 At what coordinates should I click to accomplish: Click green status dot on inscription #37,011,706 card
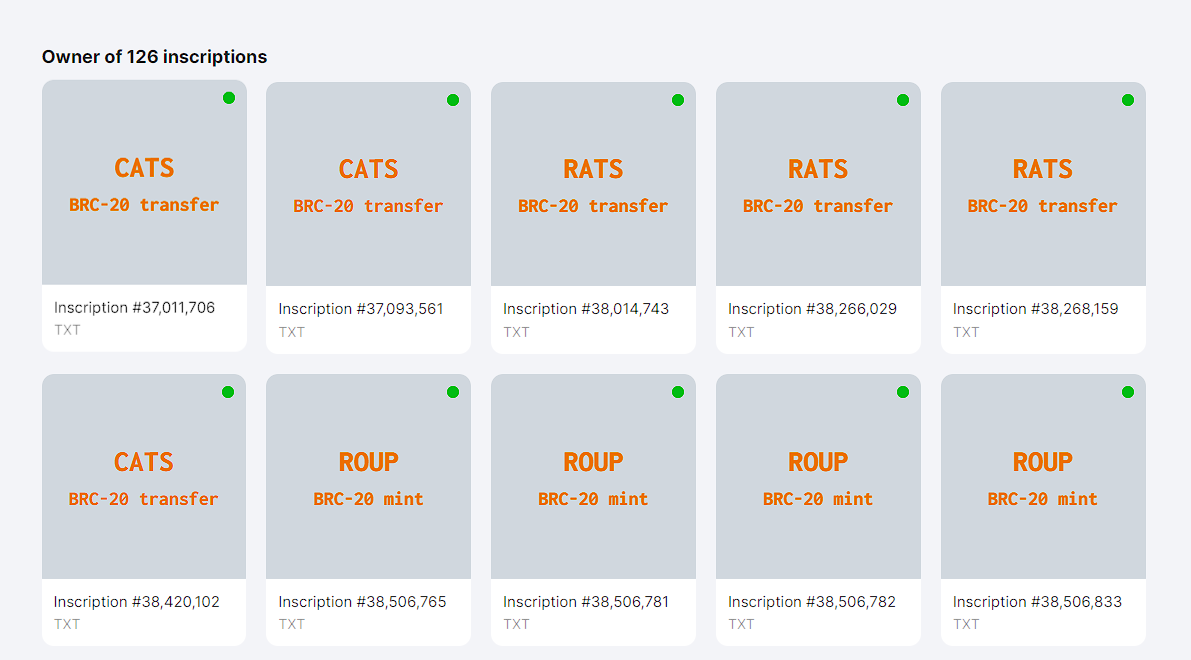[x=229, y=98]
